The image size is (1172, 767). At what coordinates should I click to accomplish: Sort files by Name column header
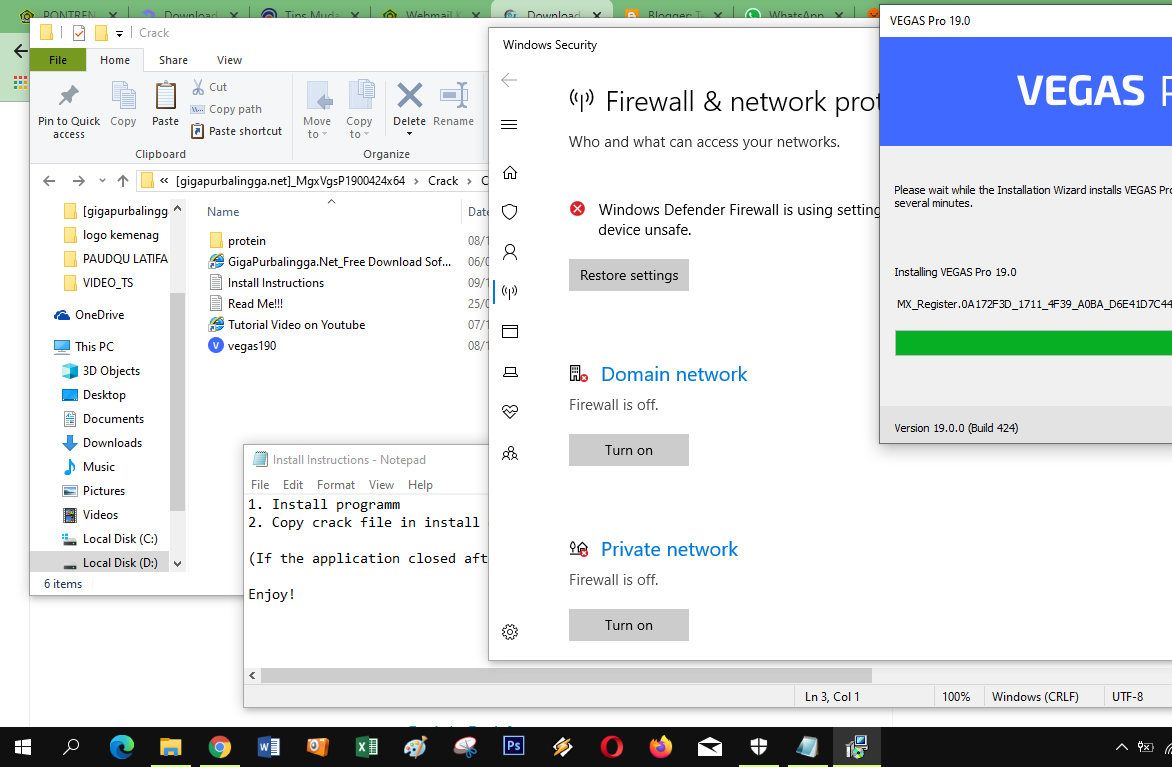[223, 212]
